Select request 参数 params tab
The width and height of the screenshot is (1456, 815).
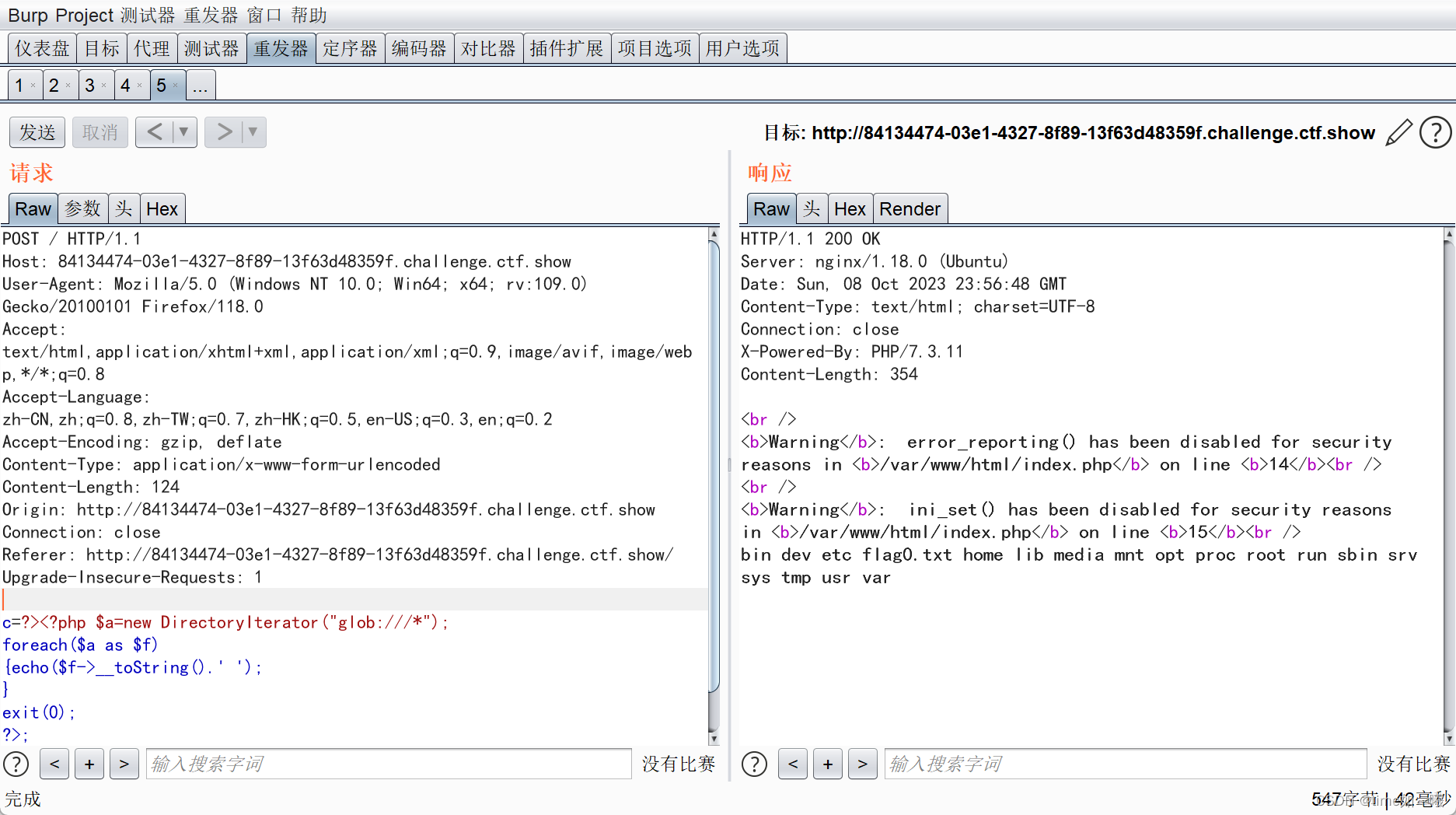[83, 208]
